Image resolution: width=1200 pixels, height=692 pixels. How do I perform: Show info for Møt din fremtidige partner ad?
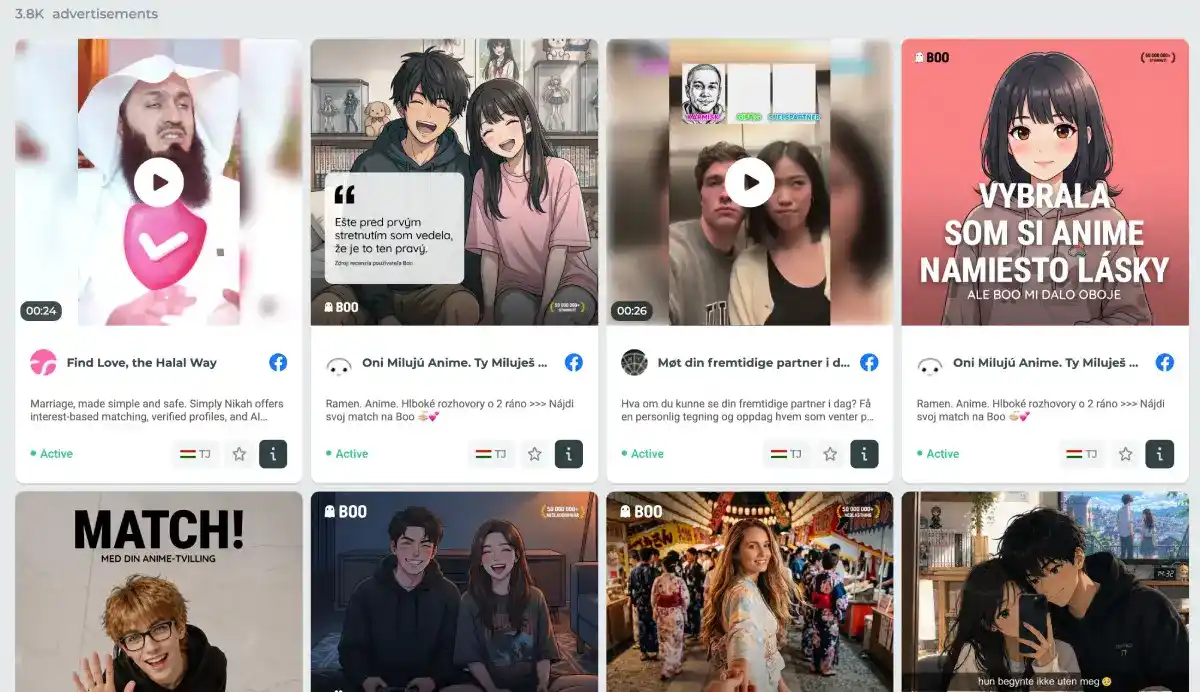(x=864, y=454)
